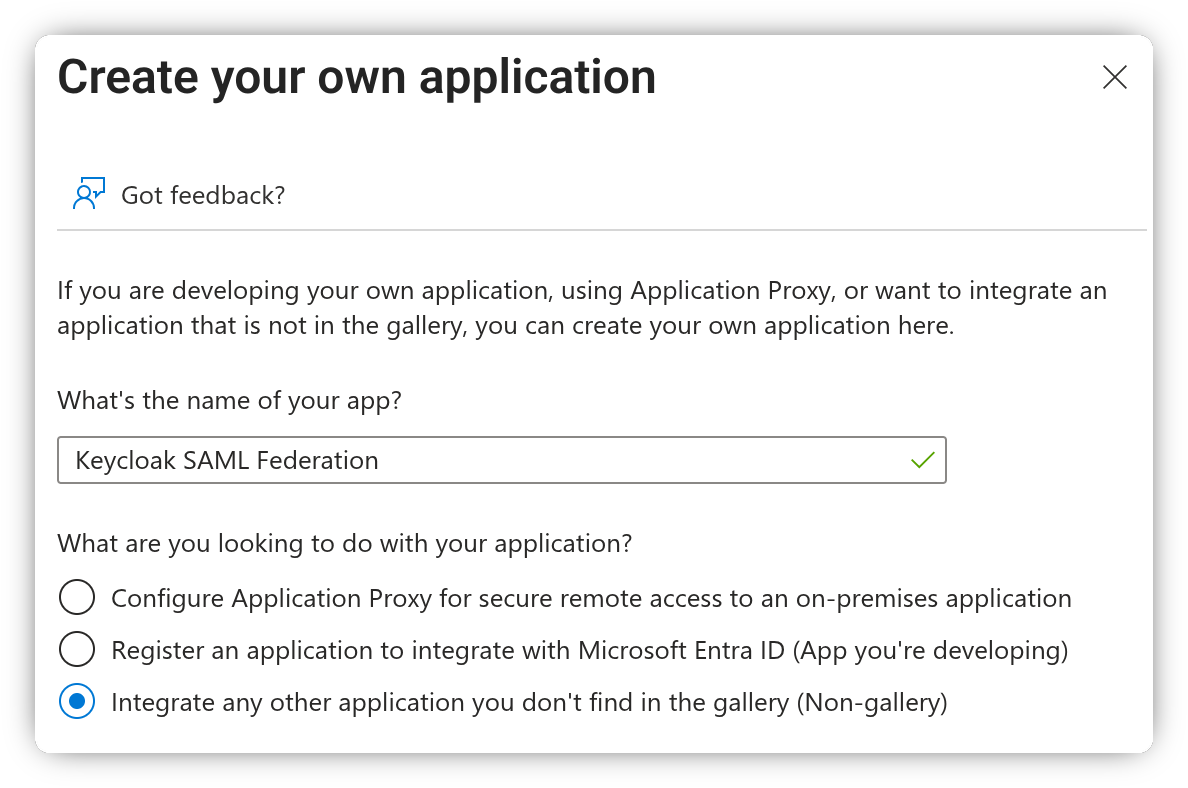Click the (Non-gallery) text in the last option
This screenshot has width=1188, height=788.
coord(871,702)
